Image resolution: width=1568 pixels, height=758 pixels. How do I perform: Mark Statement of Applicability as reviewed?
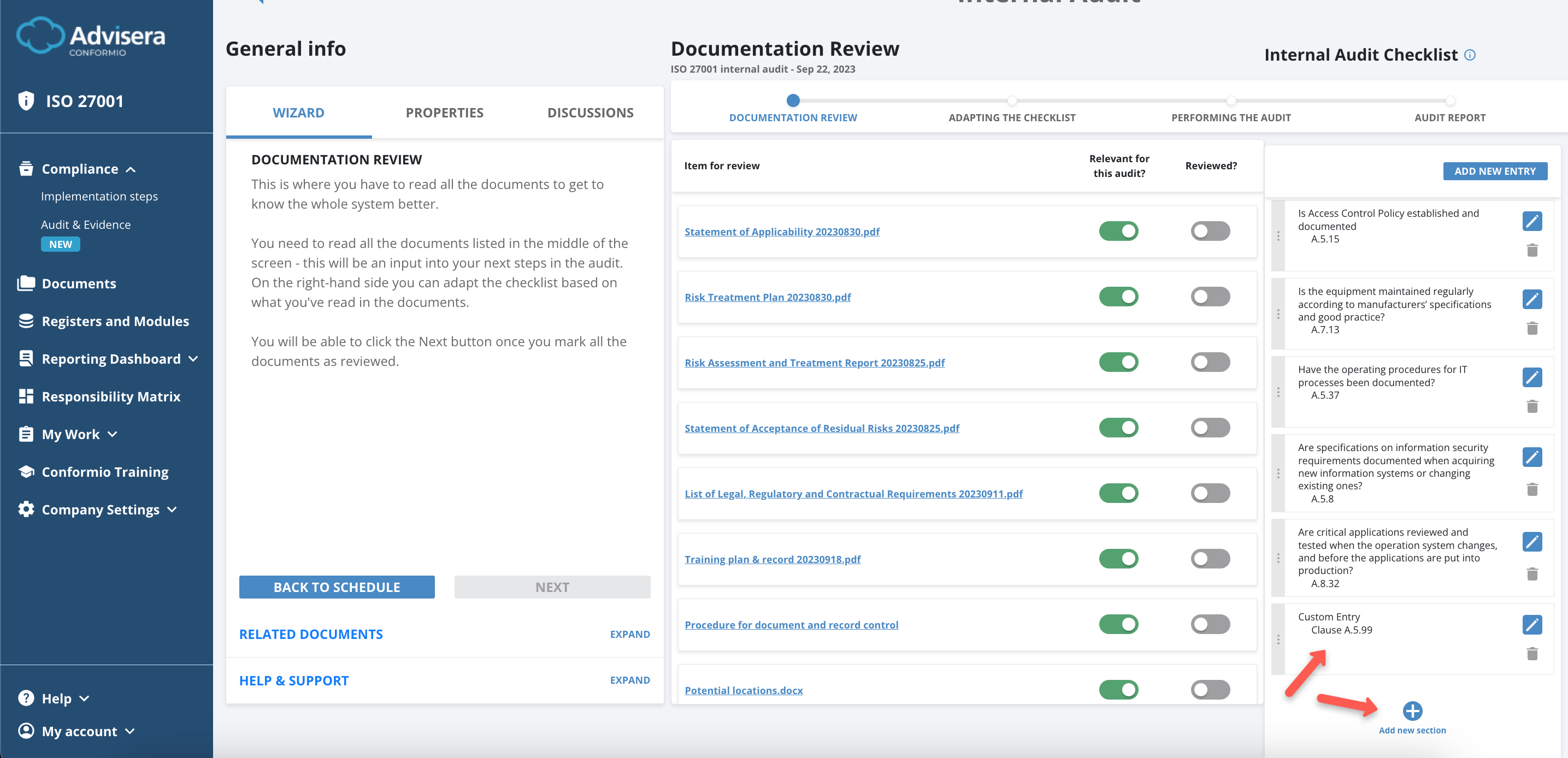click(1210, 231)
